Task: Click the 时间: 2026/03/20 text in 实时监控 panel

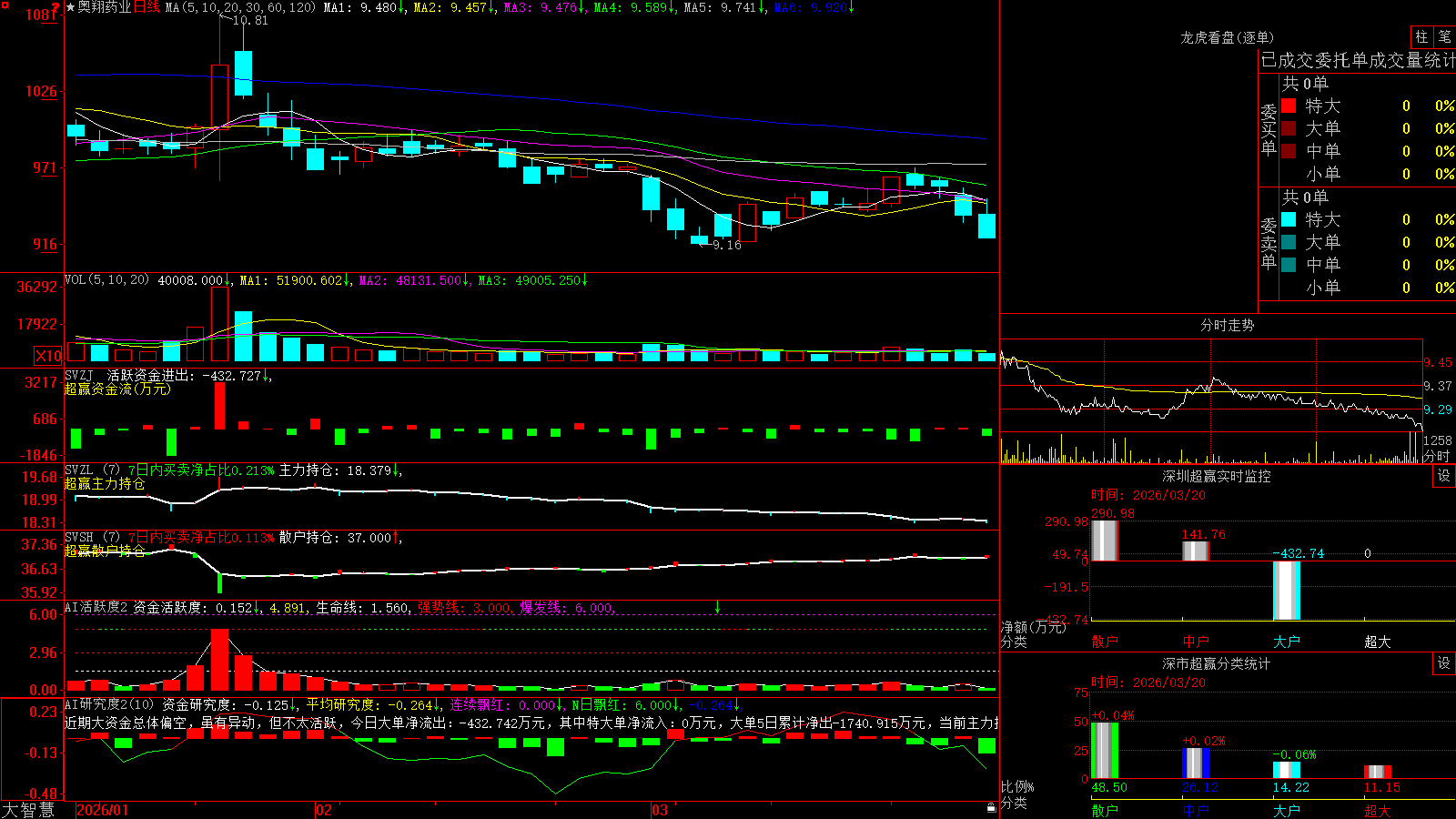Action: click(x=1148, y=495)
